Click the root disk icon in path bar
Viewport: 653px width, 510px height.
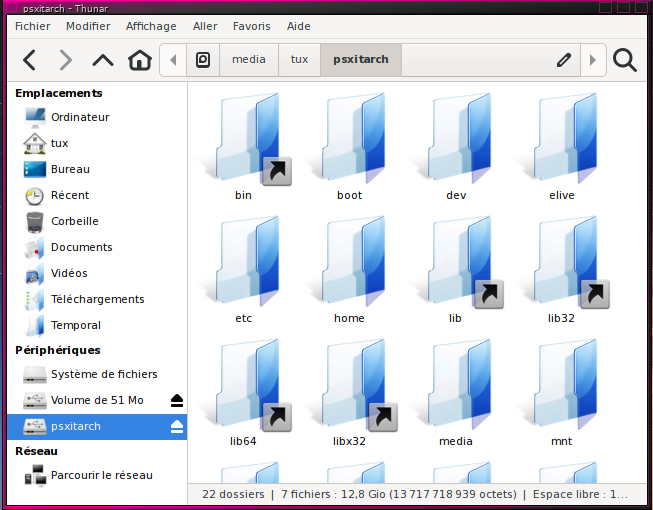click(203, 60)
